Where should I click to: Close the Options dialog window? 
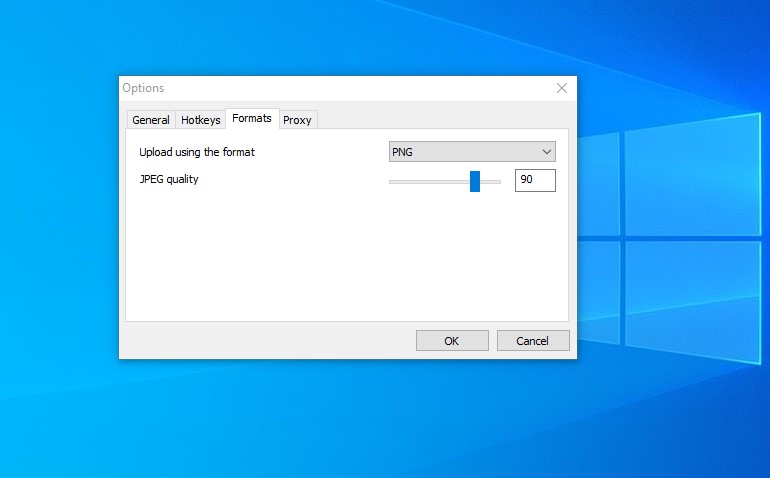tap(562, 88)
